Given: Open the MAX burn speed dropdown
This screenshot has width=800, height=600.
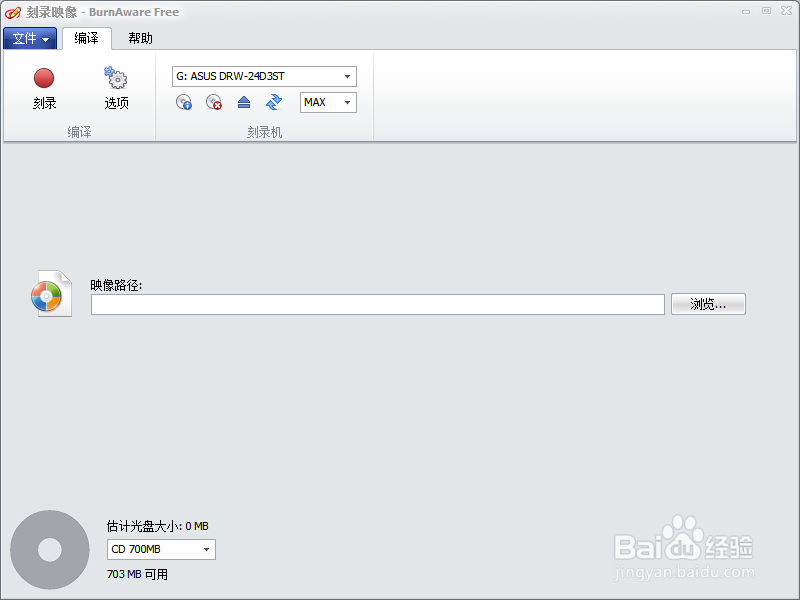Looking at the screenshot, I should [328, 103].
